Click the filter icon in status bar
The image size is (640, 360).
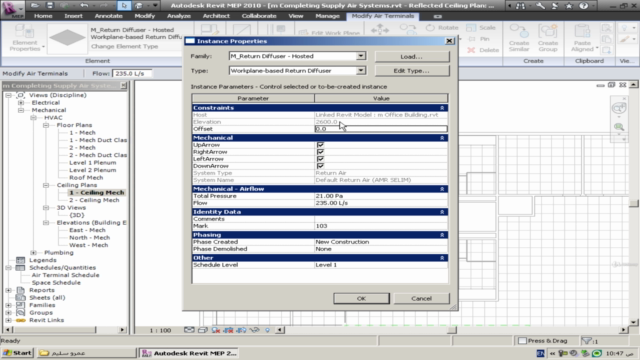[x=587, y=340]
